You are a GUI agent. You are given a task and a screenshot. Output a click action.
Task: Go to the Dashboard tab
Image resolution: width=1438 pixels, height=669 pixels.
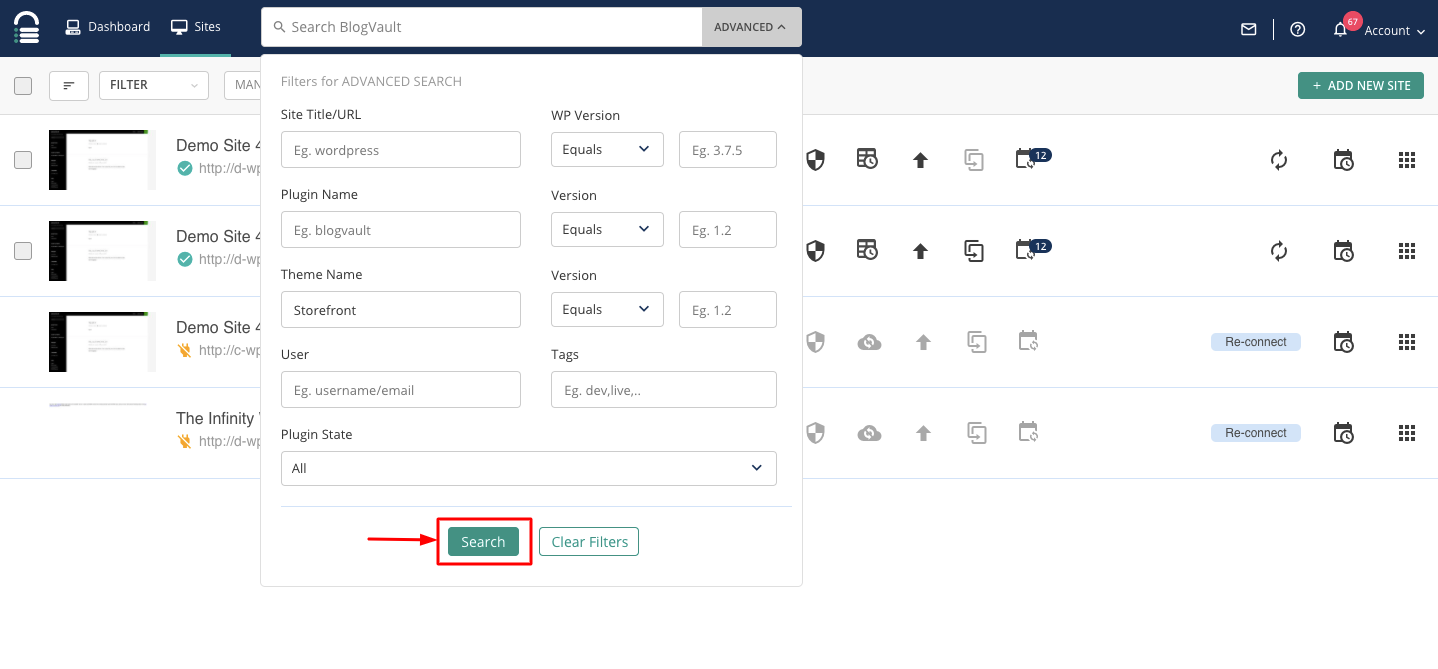pos(108,27)
